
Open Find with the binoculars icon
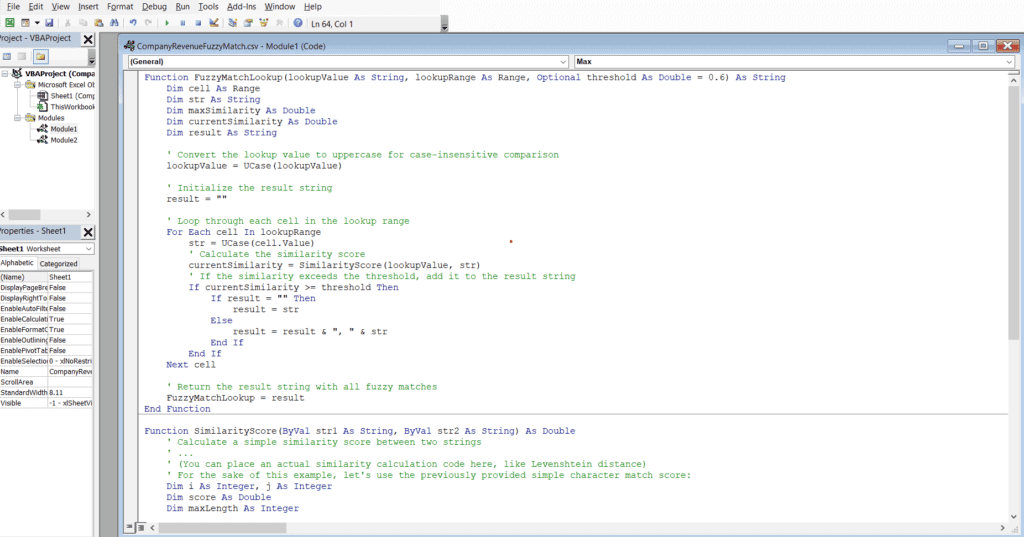[x=114, y=23]
